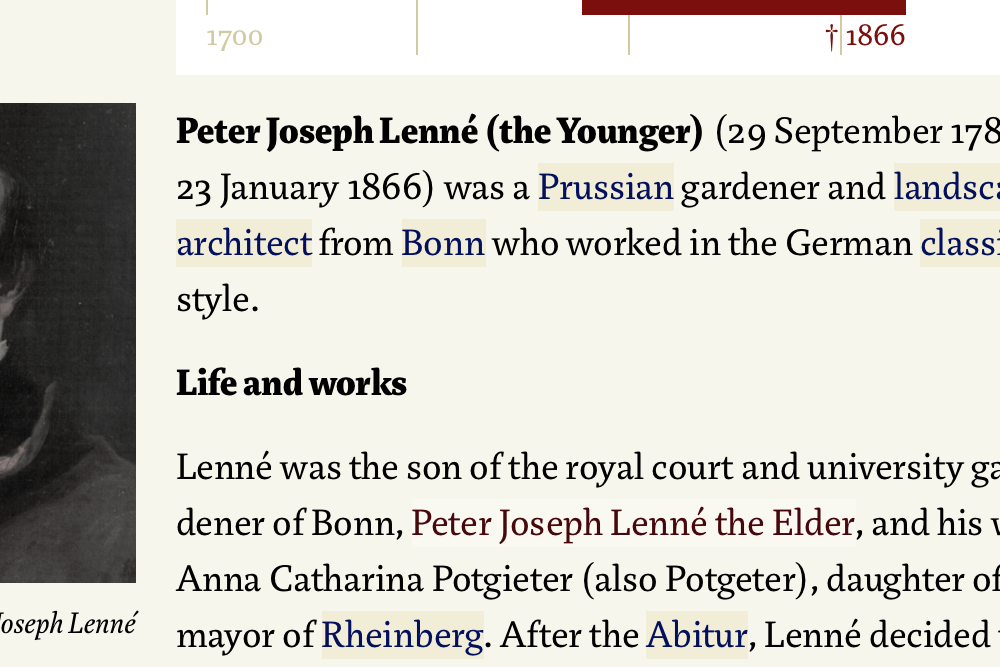Click the 1866 death year marker
Screen dimensions: 1000x667
point(875,37)
